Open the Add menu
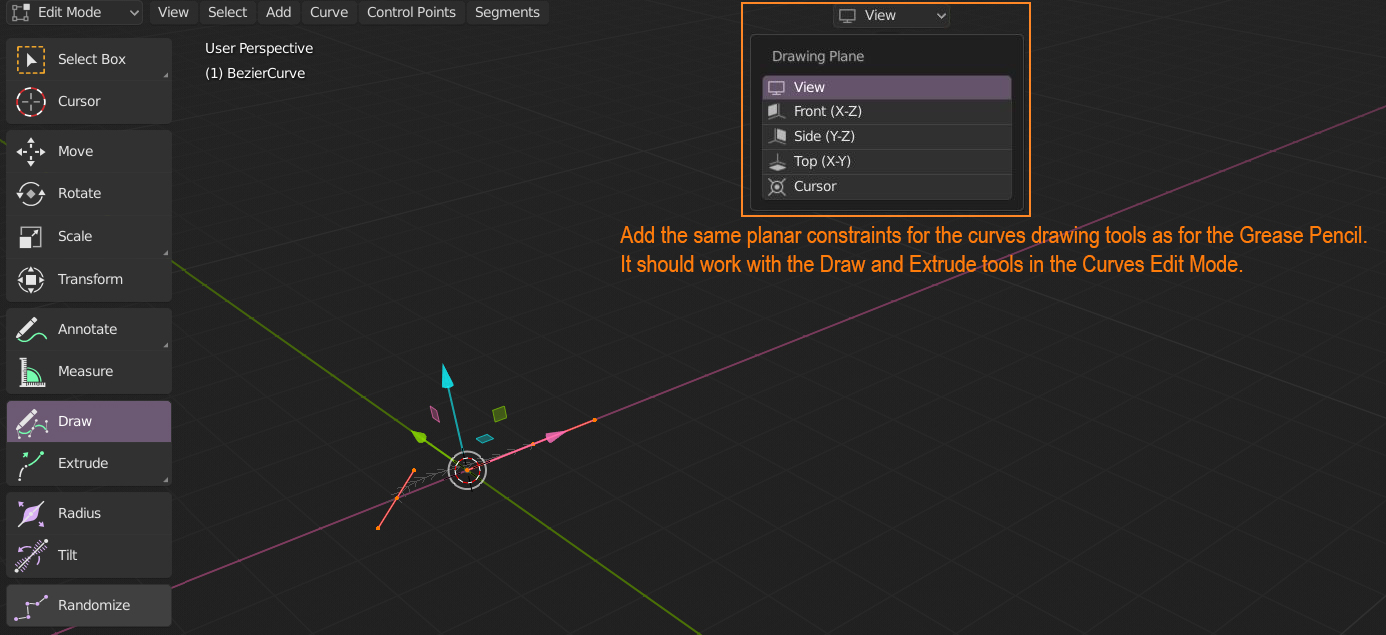 pyautogui.click(x=279, y=12)
